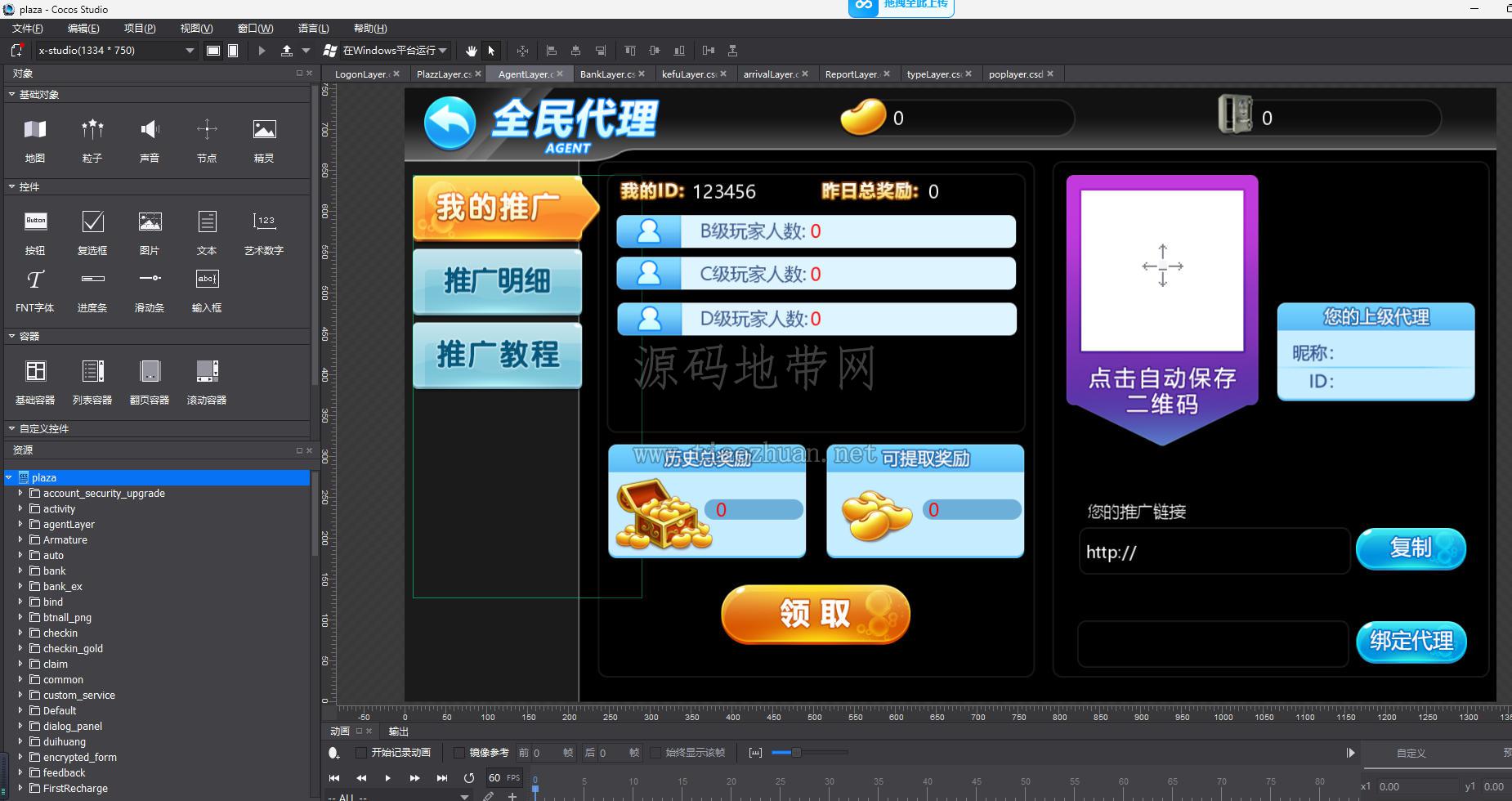Select the 地图 (map) object icon

[x=35, y=129]
